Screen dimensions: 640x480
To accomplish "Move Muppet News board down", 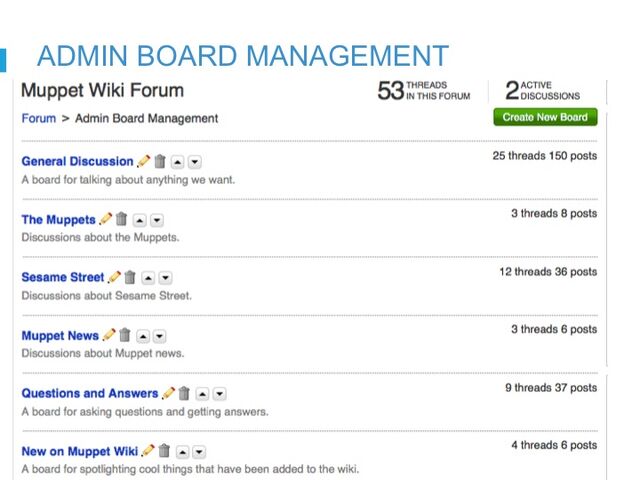I will click(x=160, y=336).
